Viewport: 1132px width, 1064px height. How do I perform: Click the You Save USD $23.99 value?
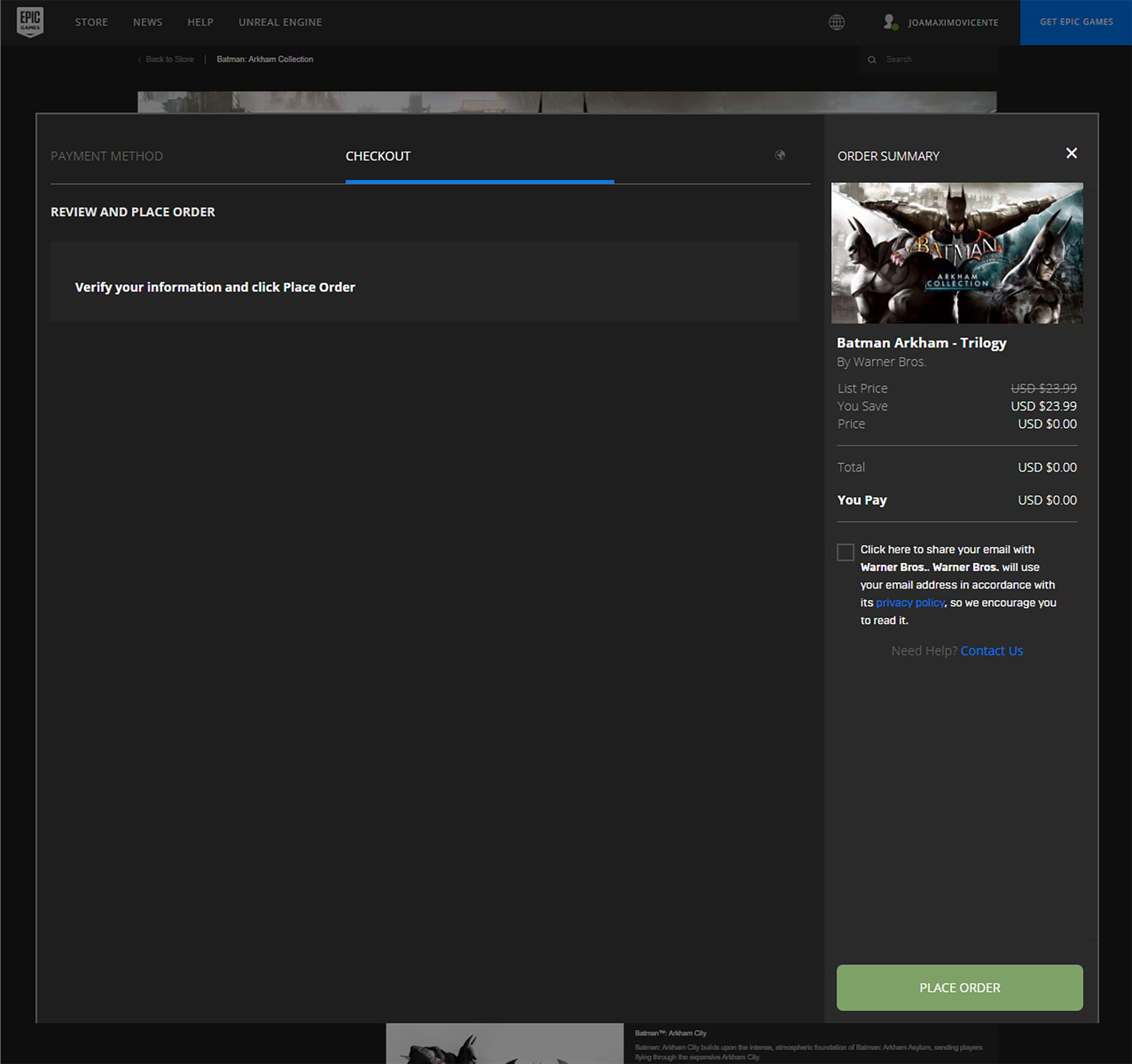click(1043, 406)
